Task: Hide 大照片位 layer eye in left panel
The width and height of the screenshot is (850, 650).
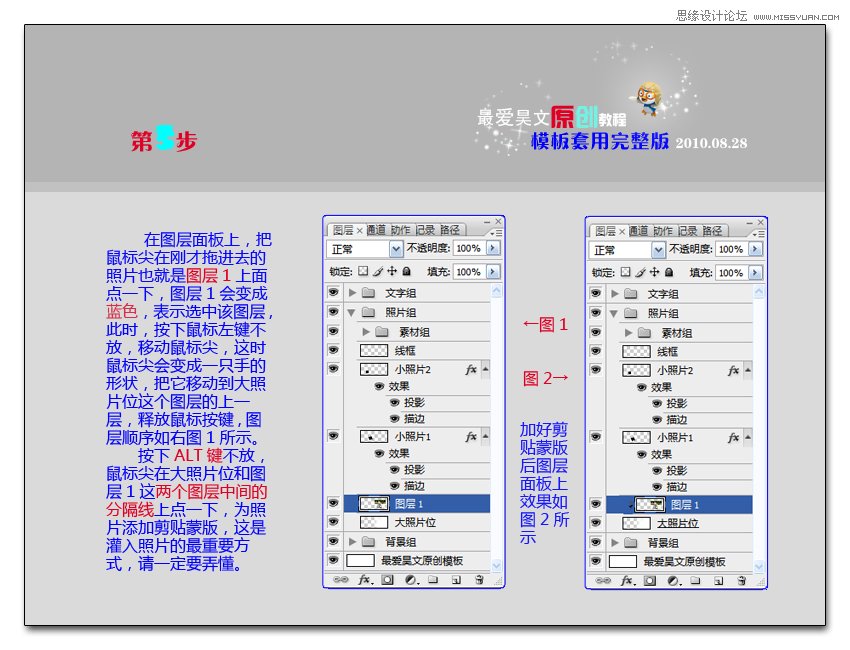Action: click(333, 522)
